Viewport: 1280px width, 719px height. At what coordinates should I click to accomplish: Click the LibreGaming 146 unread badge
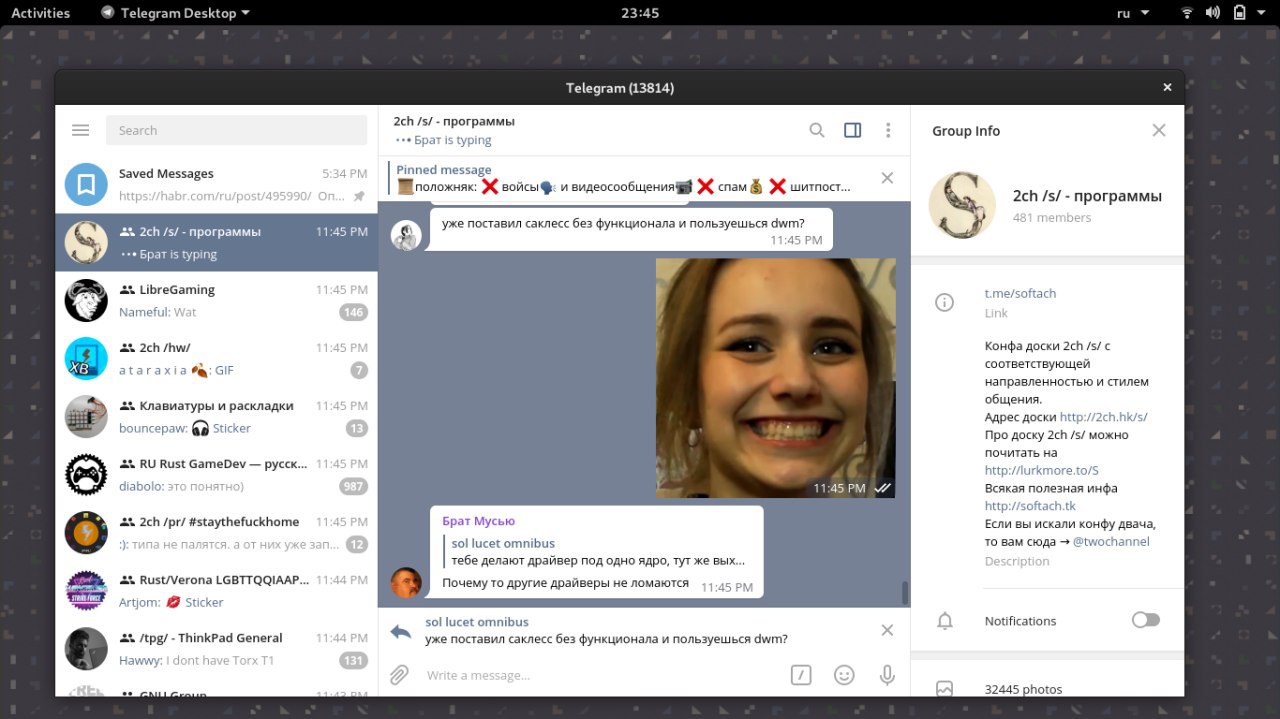pos(353,312)
